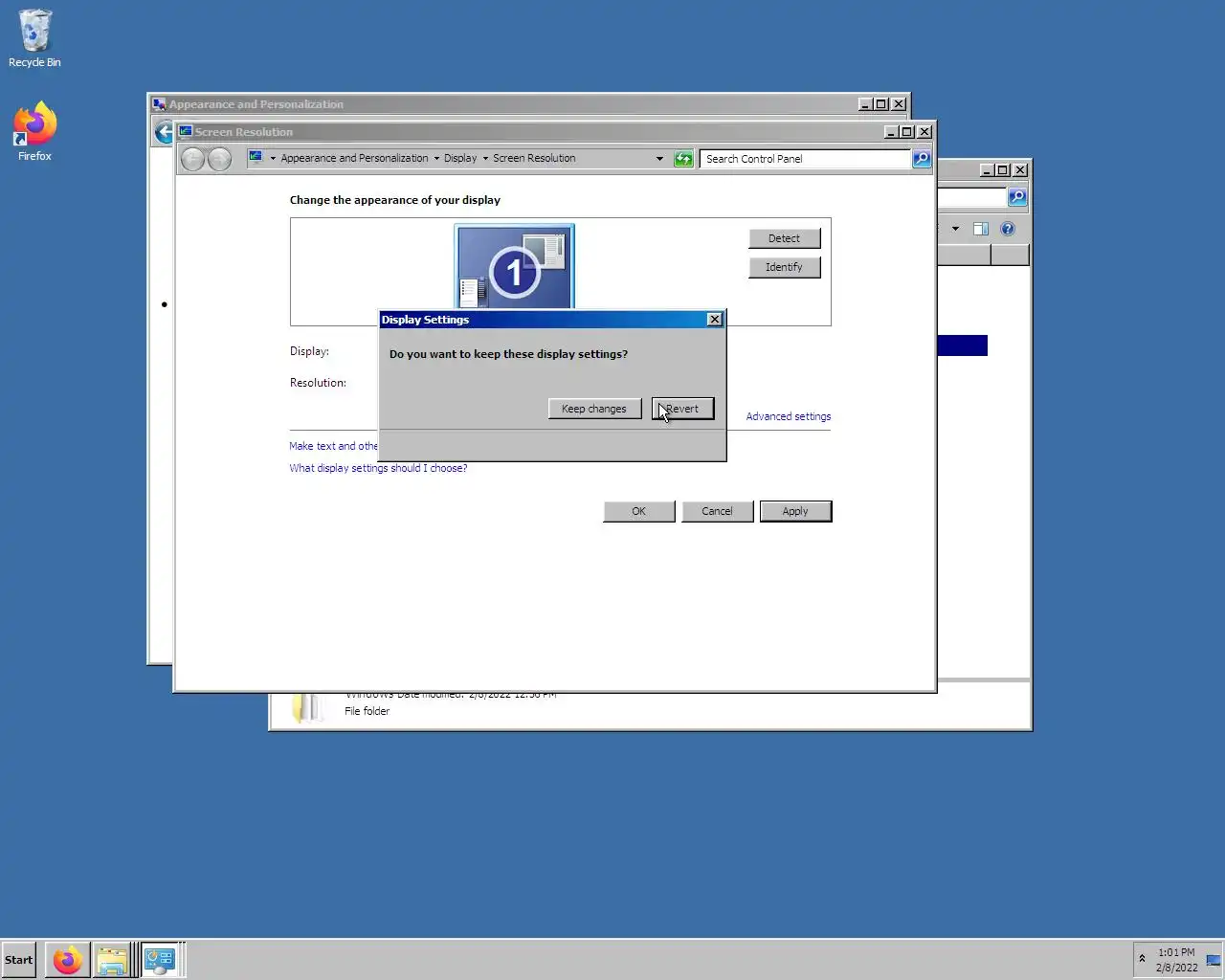Screen dimensions: 1225x980
Task: Open Firefox desktop shortcut
Action: click(34, 131)
